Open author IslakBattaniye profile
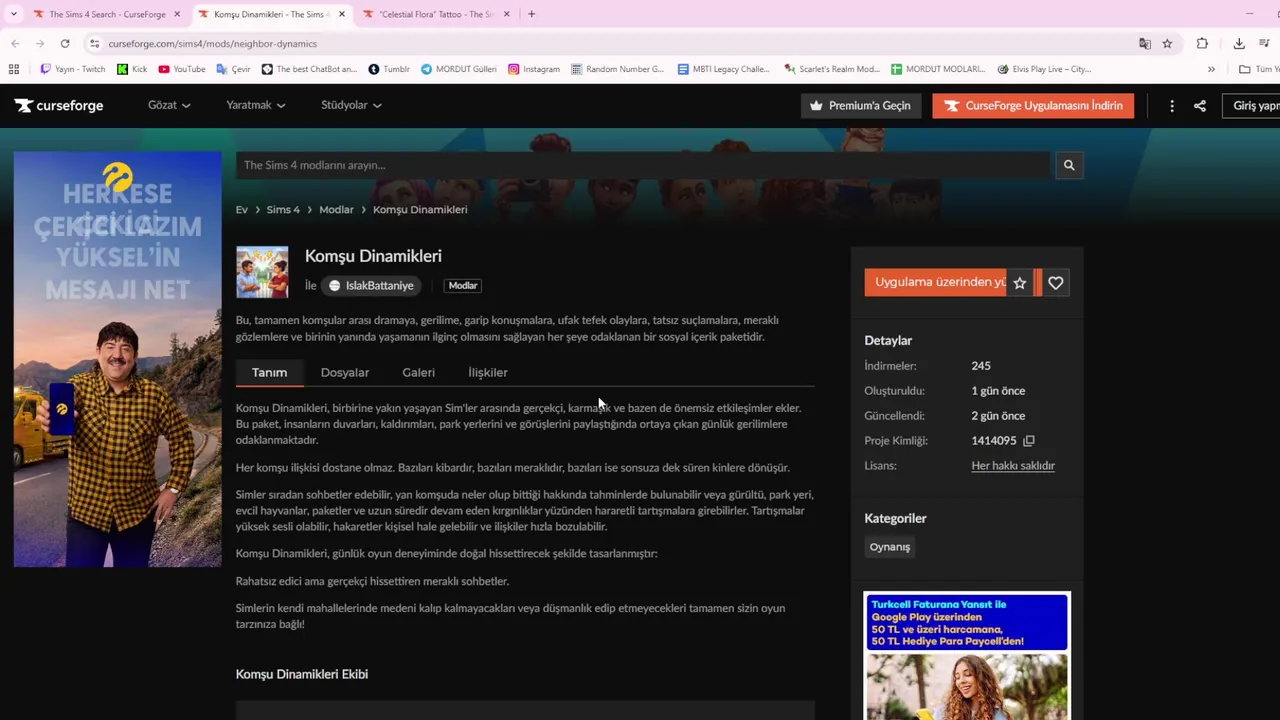 371,285
